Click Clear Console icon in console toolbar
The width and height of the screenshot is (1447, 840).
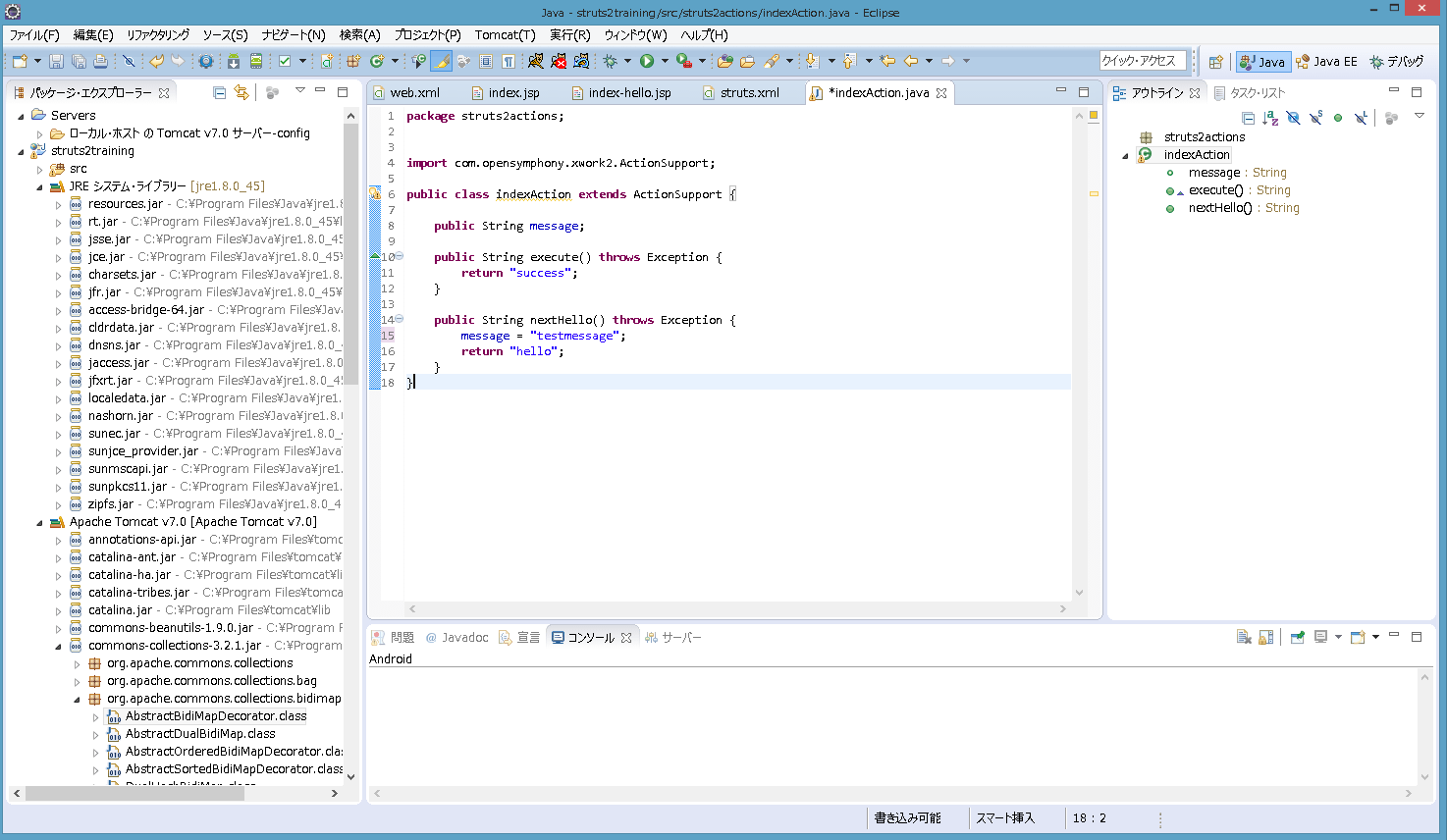[x=1244, y=637]
